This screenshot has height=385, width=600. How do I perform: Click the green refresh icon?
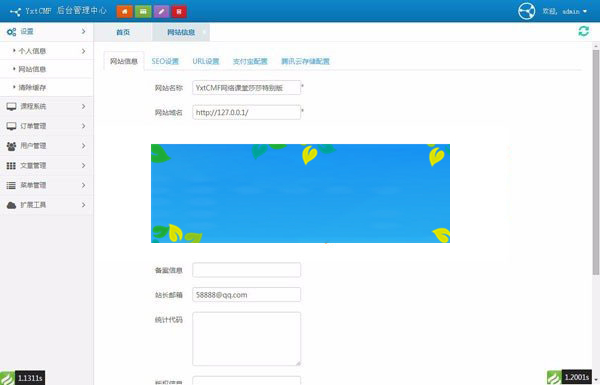click(584, 31)
